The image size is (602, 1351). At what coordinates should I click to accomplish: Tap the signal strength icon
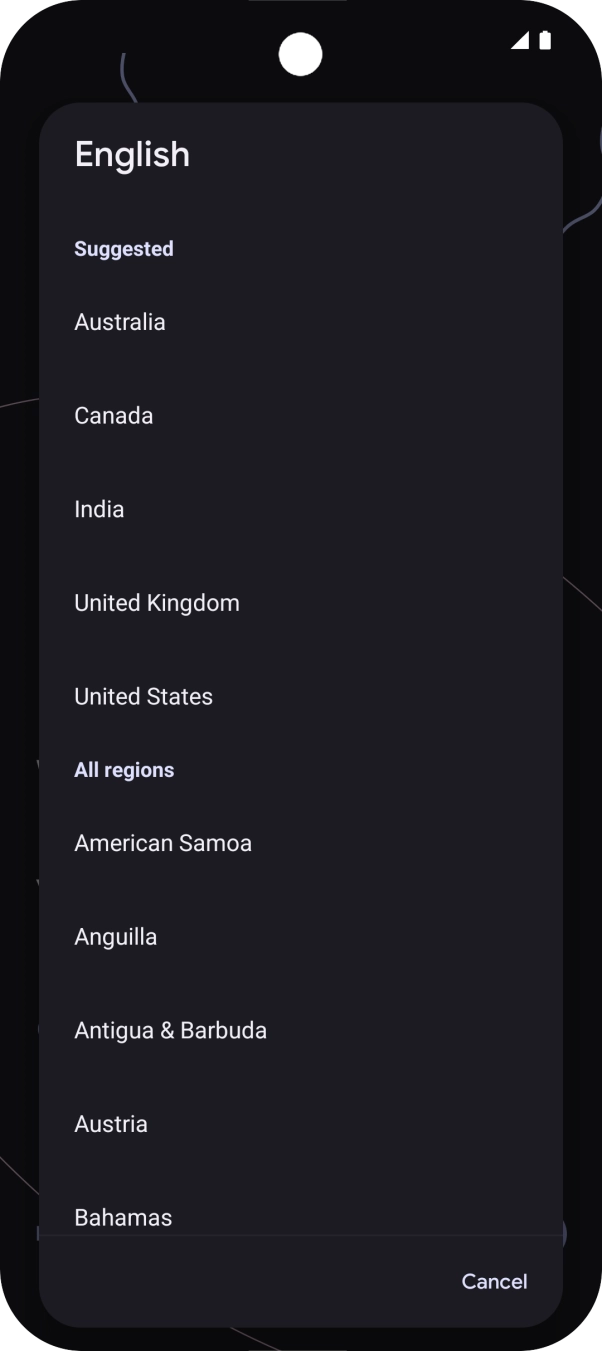pos(522,41)
